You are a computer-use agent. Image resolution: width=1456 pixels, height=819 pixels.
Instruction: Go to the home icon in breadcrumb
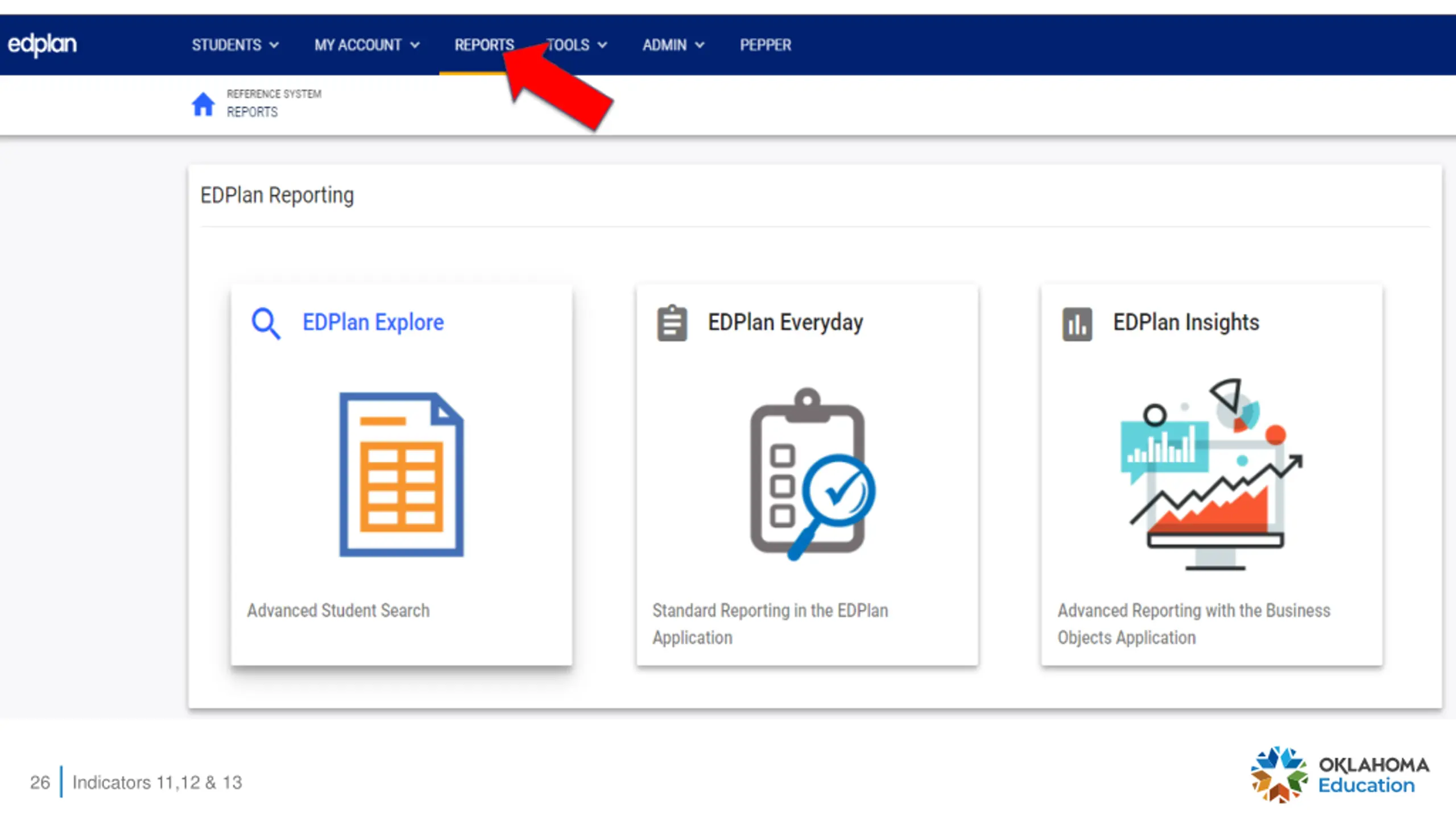coord(203,104)
